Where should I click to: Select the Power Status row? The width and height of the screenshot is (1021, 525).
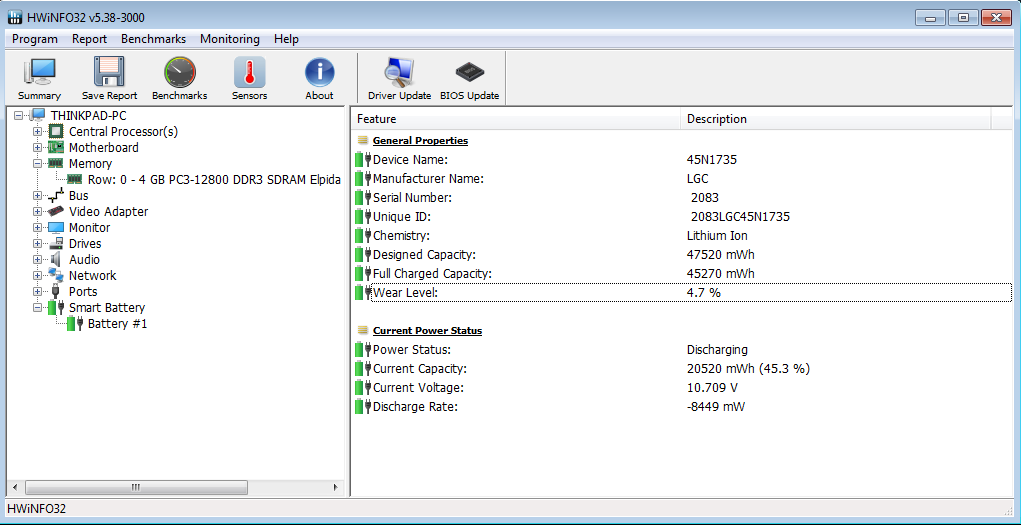683,350
